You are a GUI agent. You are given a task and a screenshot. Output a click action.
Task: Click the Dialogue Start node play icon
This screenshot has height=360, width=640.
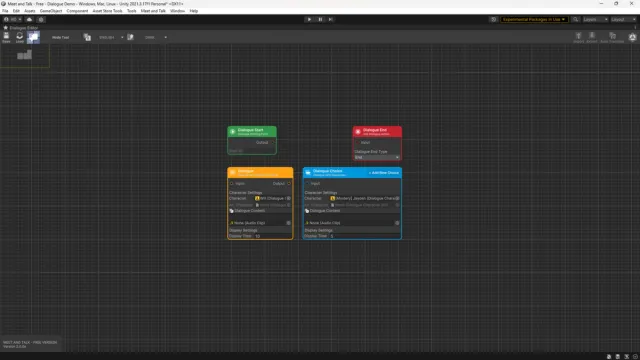(233, 132)
